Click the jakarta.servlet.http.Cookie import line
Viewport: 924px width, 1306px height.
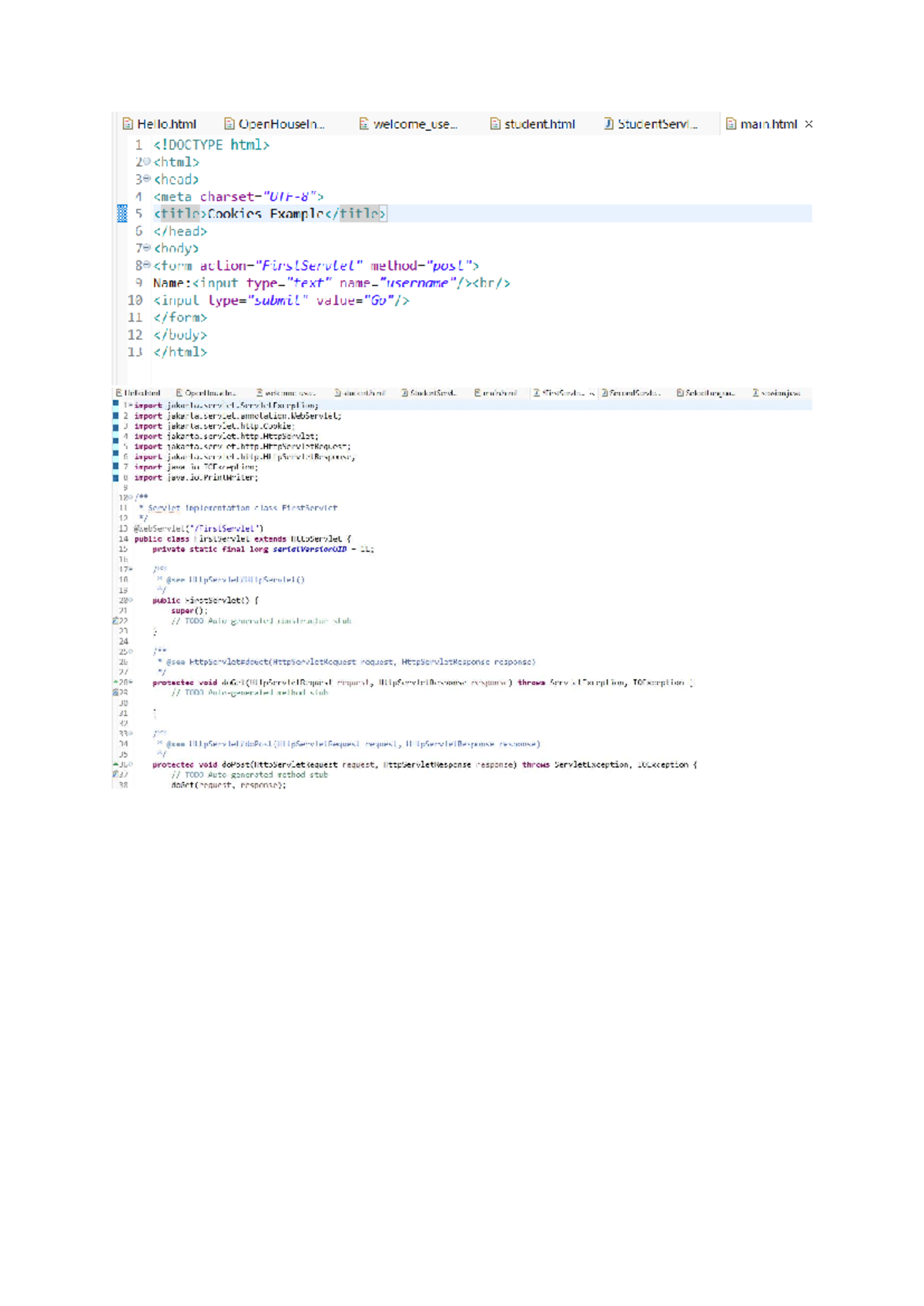[x=213, y=426]
